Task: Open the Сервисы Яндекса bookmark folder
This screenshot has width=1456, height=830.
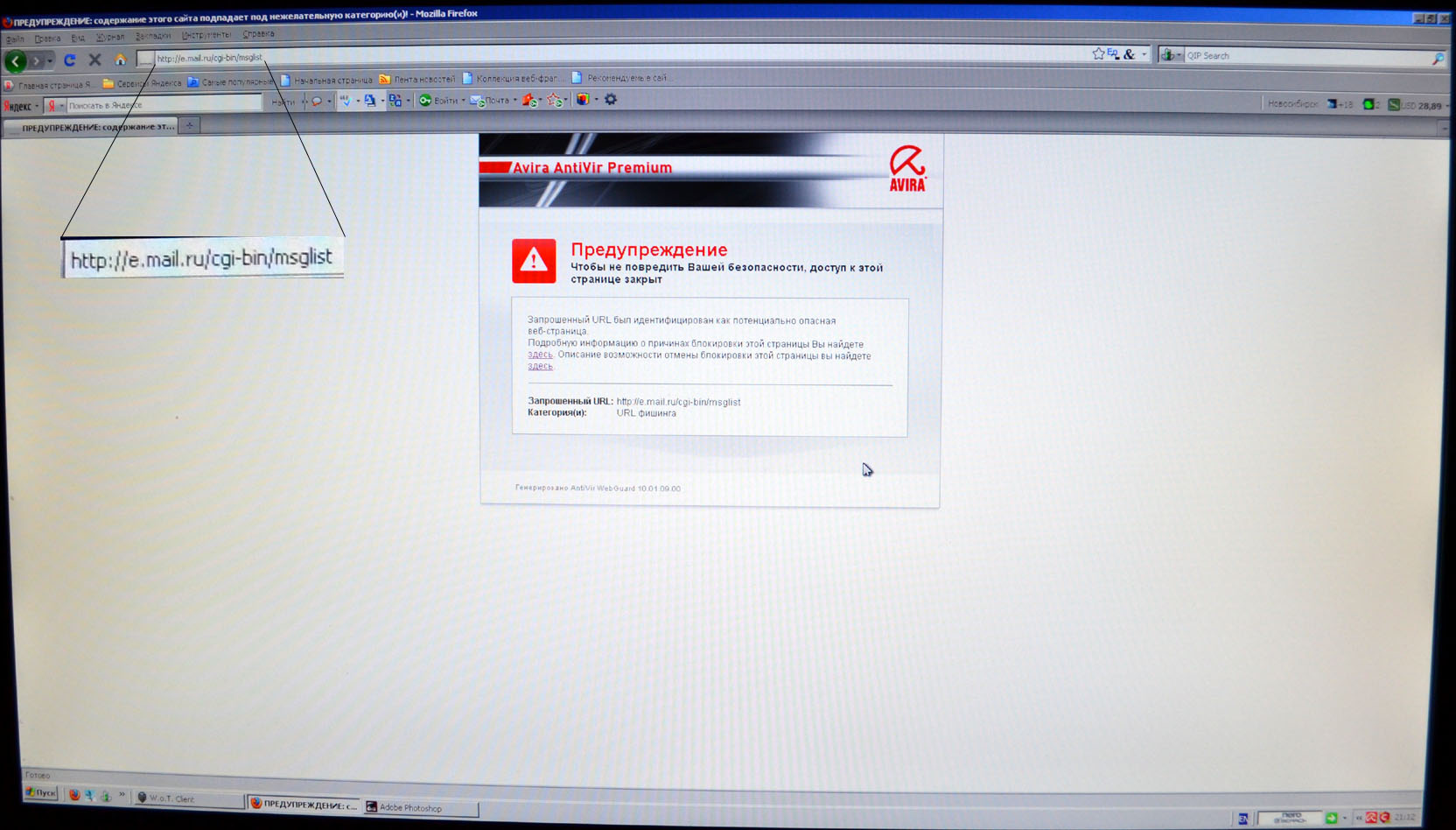Action: tap(142, 83)
